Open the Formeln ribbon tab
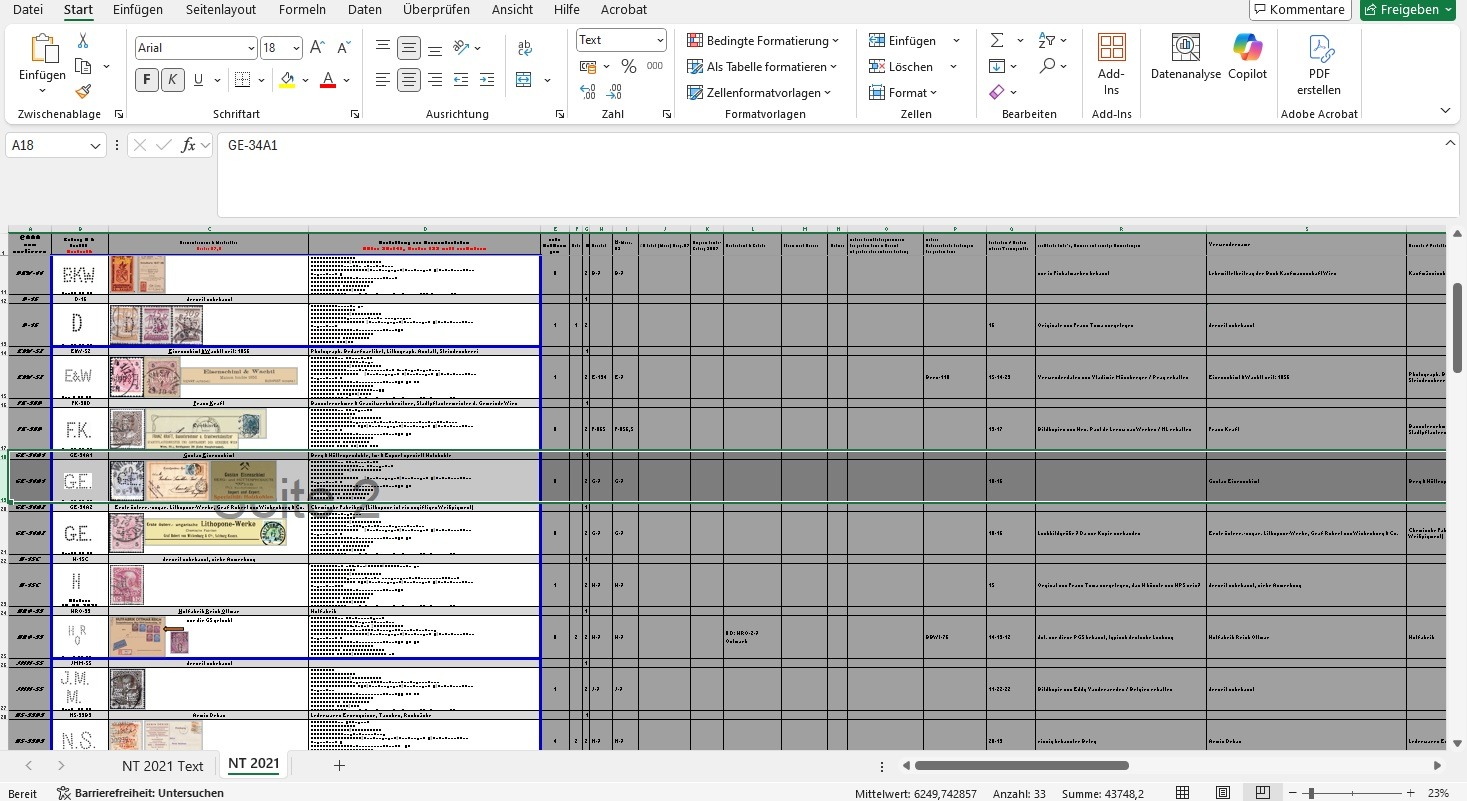Viewport: 1467px width, 801px height. [303, 10]
